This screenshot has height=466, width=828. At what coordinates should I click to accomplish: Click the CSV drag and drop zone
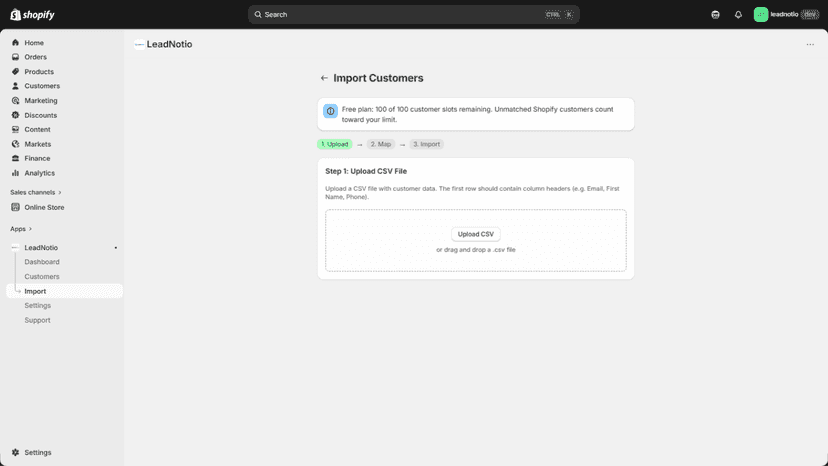[x=476, y=240]
